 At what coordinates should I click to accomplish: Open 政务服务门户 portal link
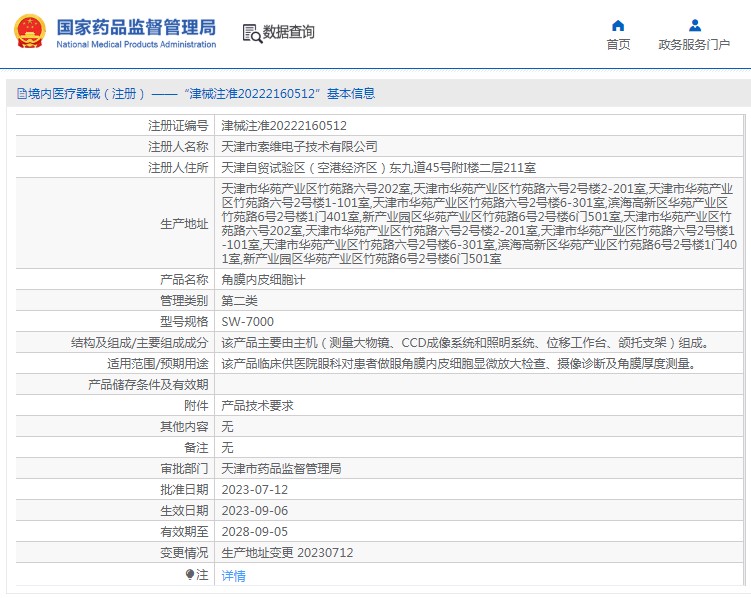694,45
